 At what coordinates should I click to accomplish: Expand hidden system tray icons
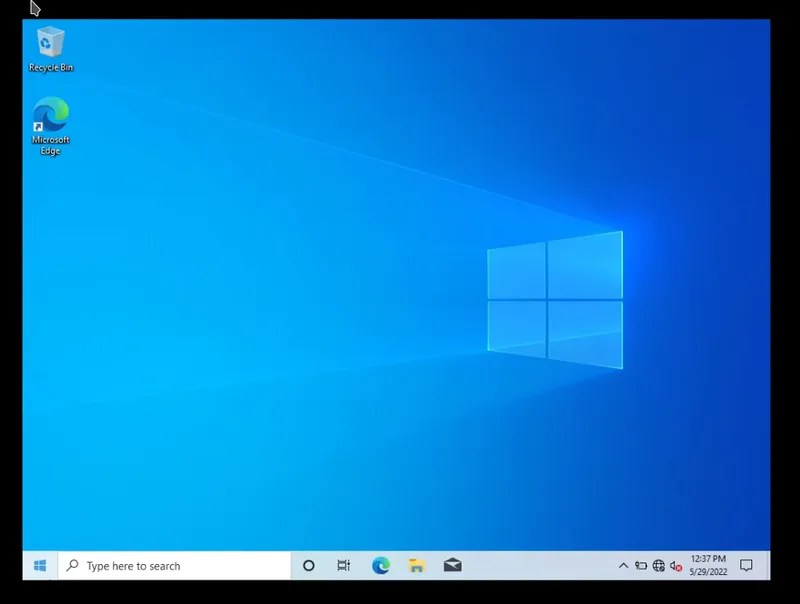(x=623, y=565)
